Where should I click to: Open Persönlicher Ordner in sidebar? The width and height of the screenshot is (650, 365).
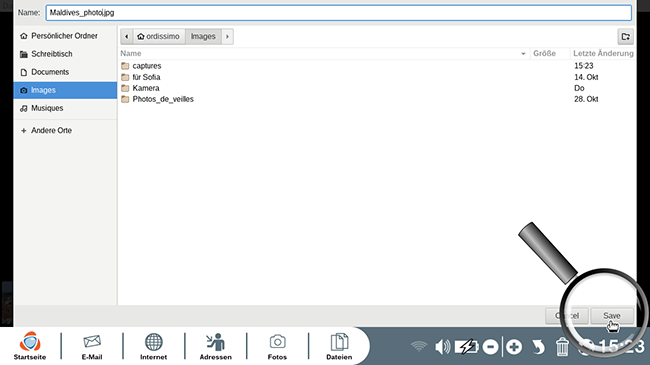click(x=65, y=36)
